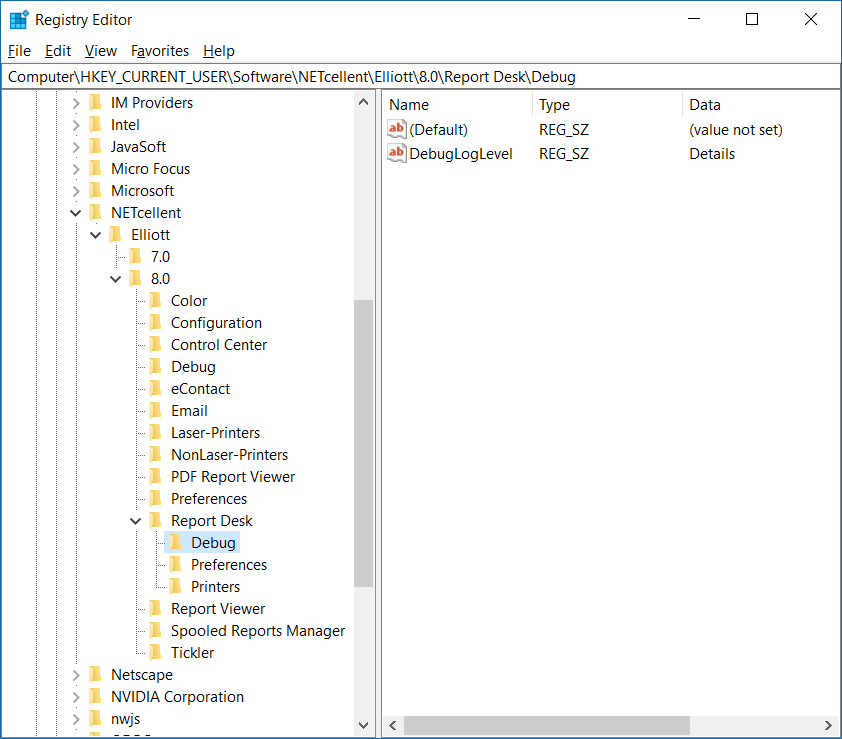The width and height of the screenshot is (842, 739).
Task: Collapse the Elliott key
Action: (x=96, y=235)
